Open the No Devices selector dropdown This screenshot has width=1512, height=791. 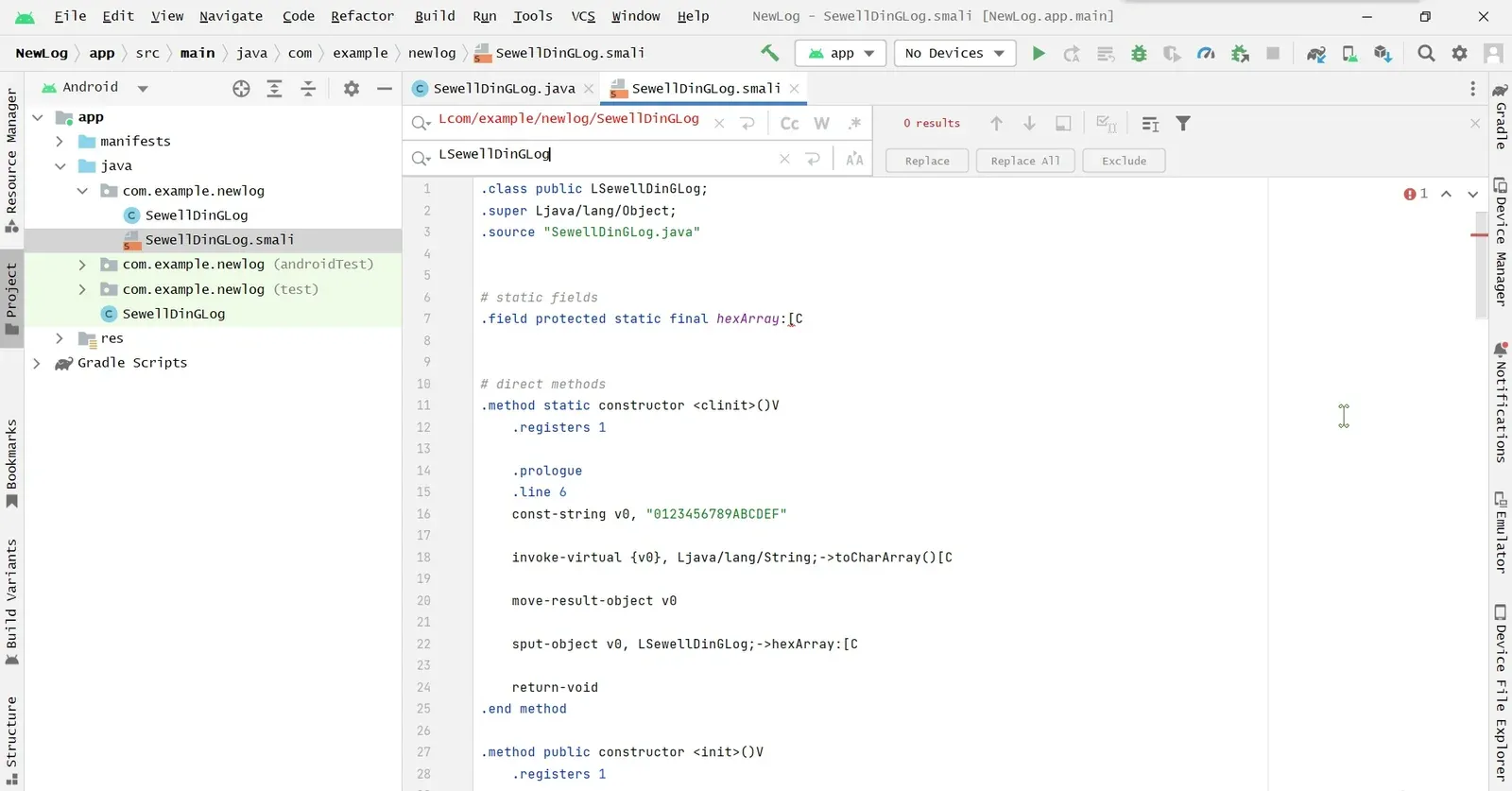(x=954, y=54)
